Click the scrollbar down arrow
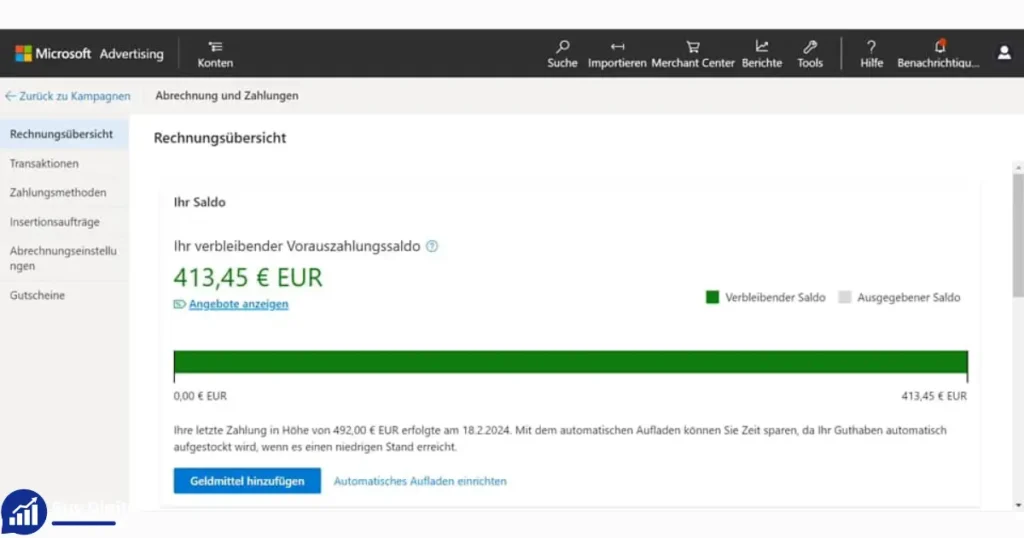The image size is (1024, 538). coord(1018,505)
